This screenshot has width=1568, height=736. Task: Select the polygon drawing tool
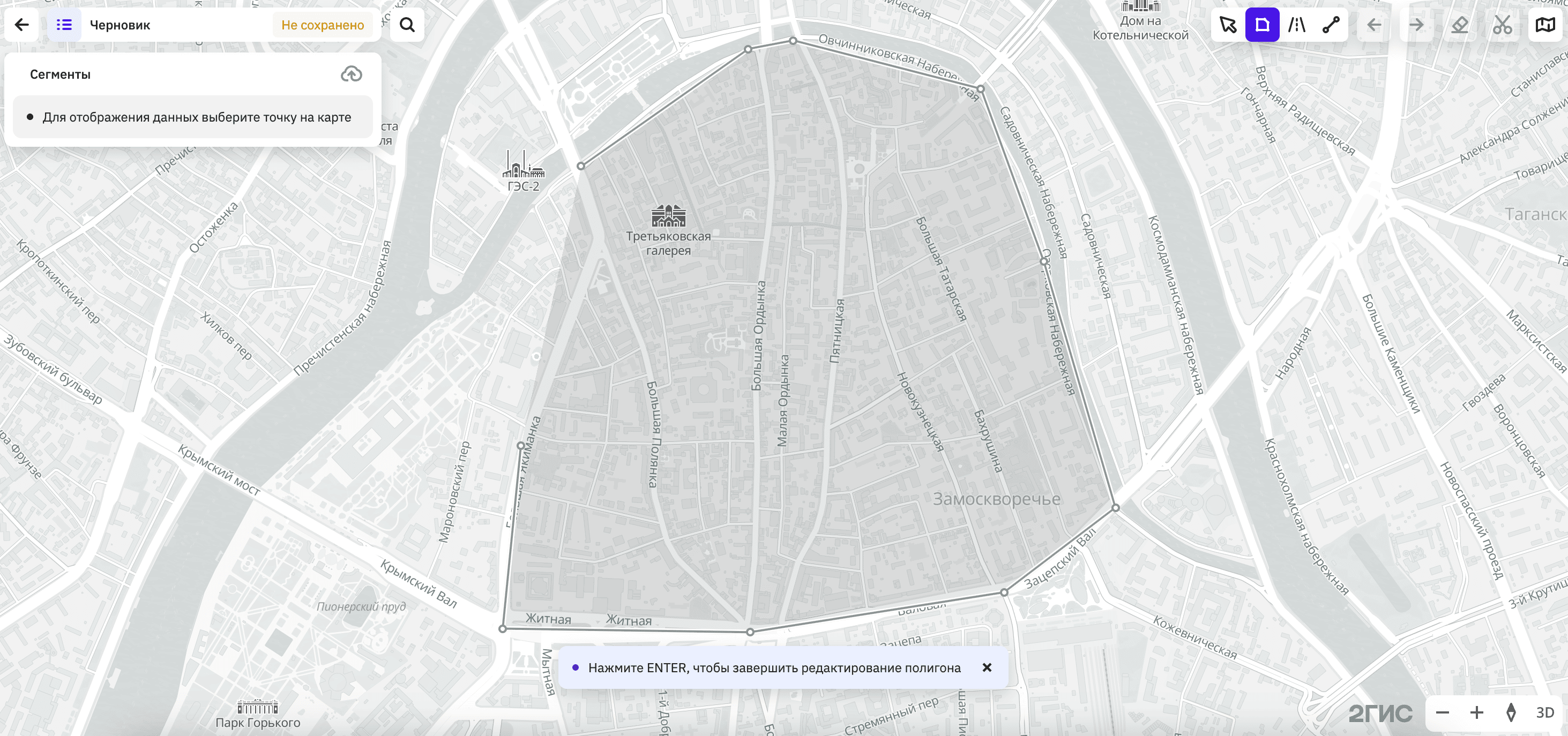coord(1262,25)
